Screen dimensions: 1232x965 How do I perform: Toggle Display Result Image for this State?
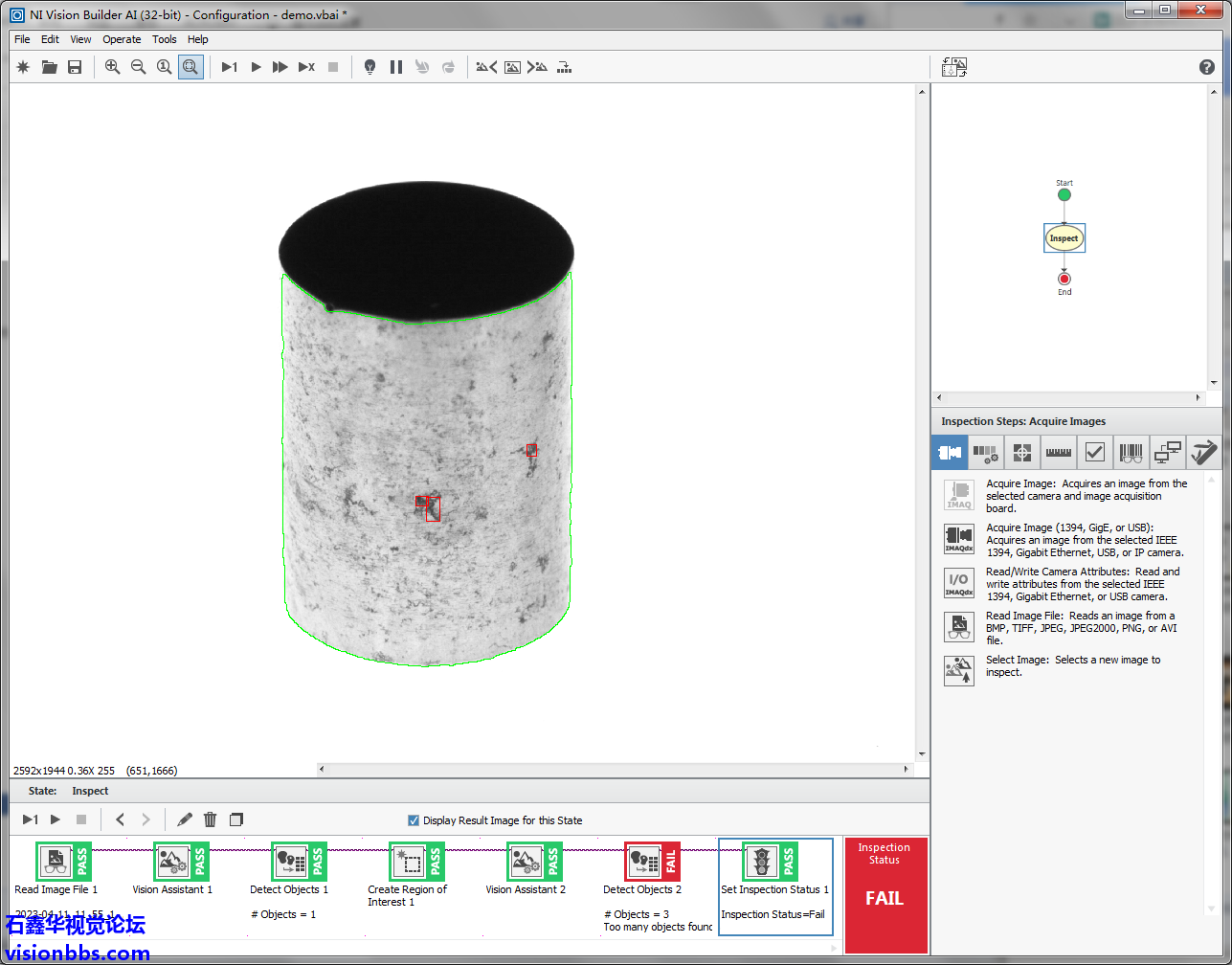pyautogui.click(x=414, y=820)
